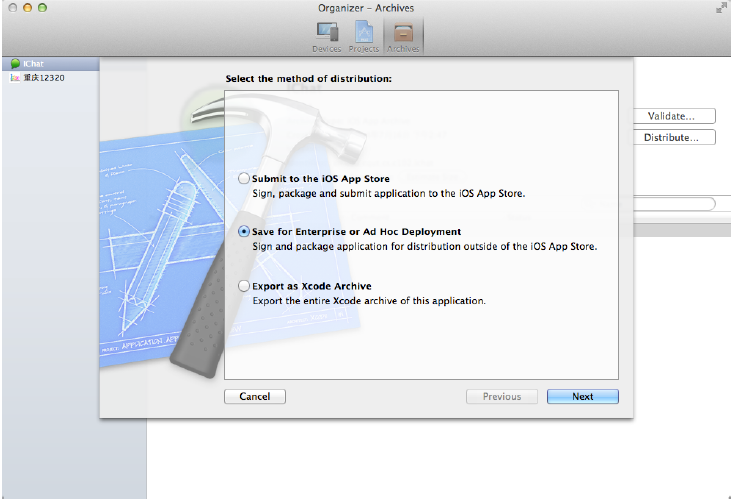Open the Devices section in the toolbar
This screenshot has width=731, height=499.
(327, 36)
